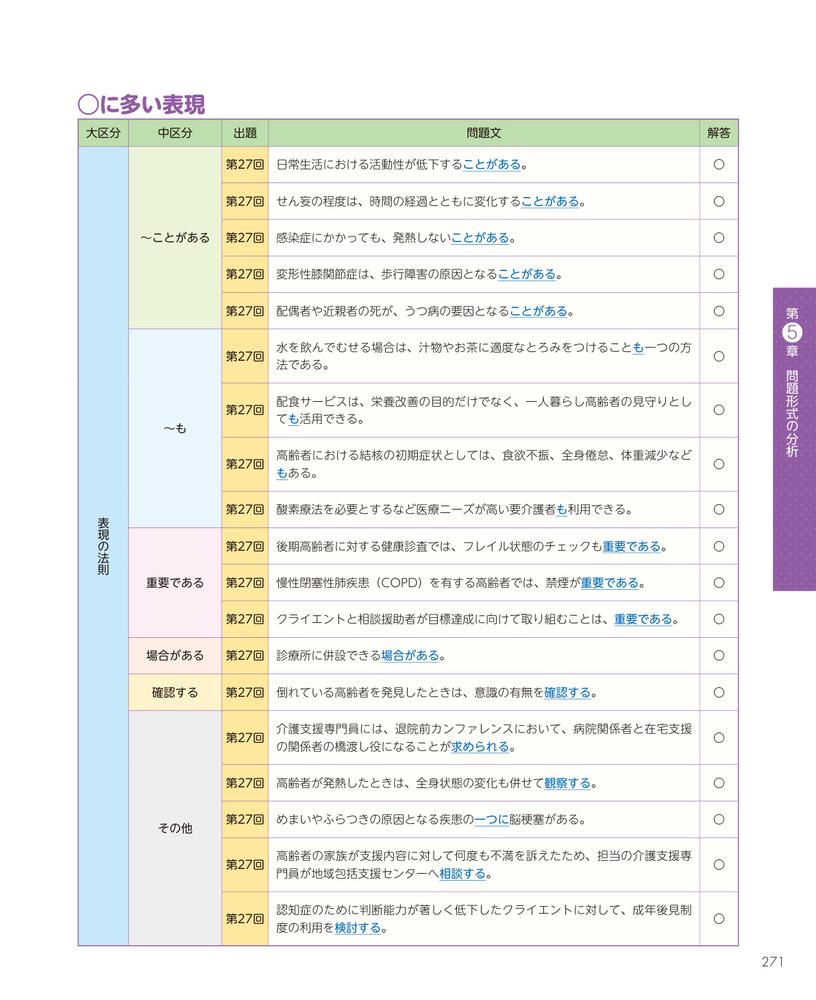The image size is (816, 1000).
Task: Click sentence about 成年後見制度の利用を検討する
Action: (x=484, y=919)
